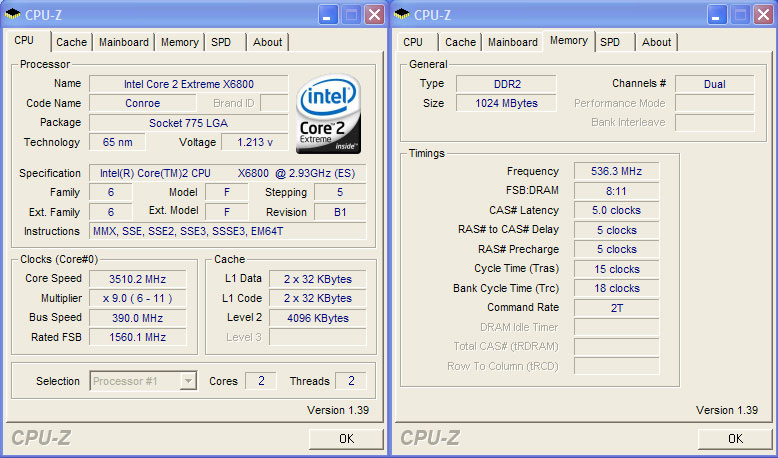Click the Intel Core 2 Extreme logo
The height and width of the screenshot is (458, 778).
[x=328, y=114]
